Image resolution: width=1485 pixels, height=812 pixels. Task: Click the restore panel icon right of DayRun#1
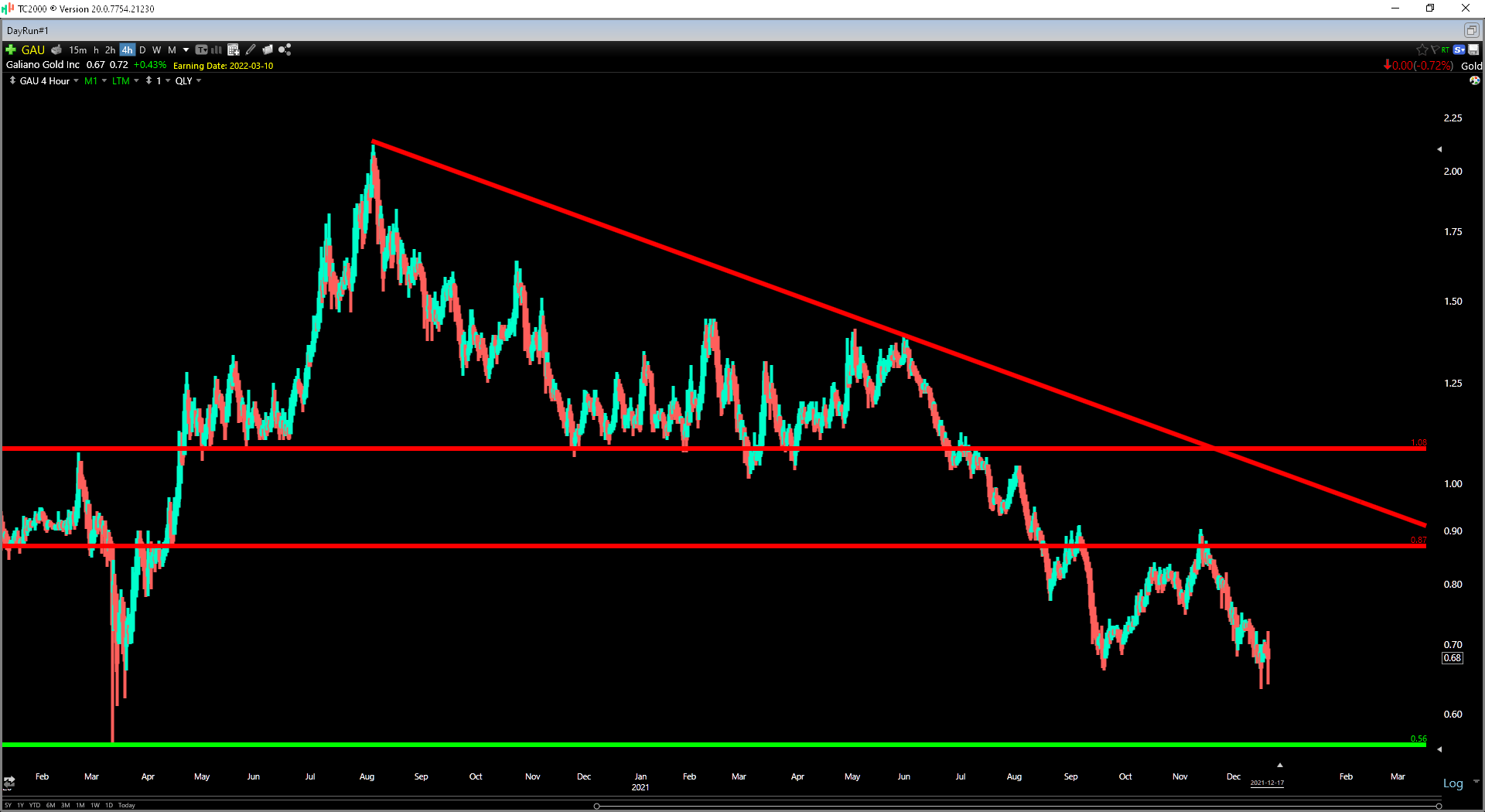(1471, 30)
